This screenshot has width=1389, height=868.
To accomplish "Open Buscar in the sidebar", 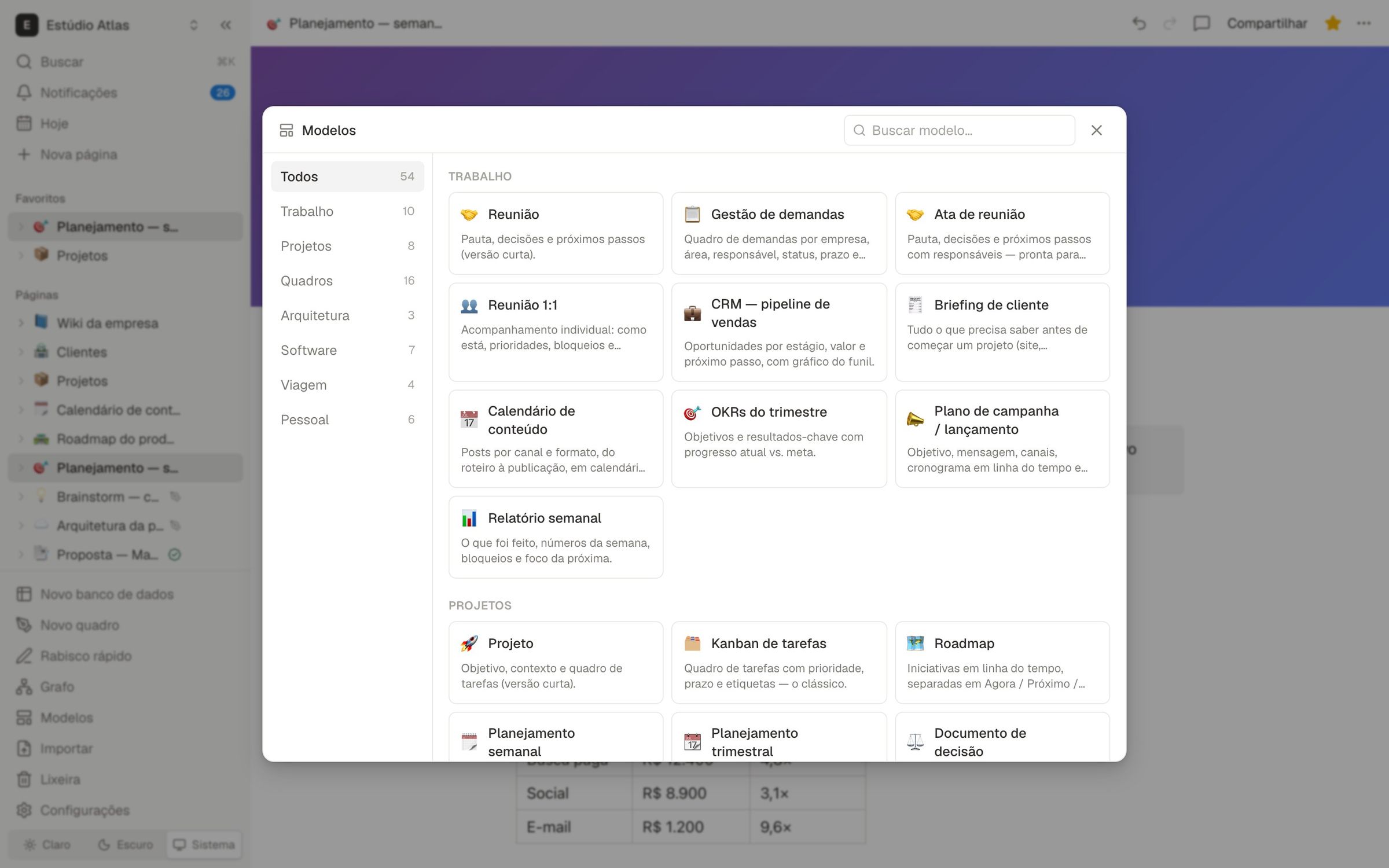I will pyautogui.click(x=125, y=62).
